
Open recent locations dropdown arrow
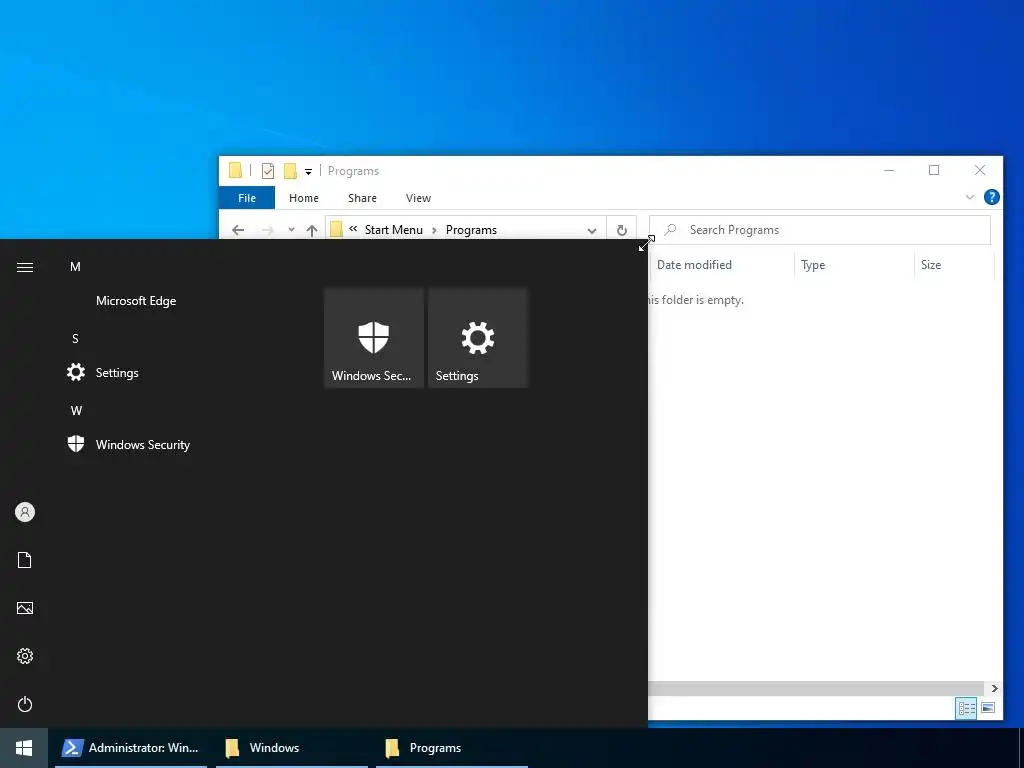[x=291, y=230]
